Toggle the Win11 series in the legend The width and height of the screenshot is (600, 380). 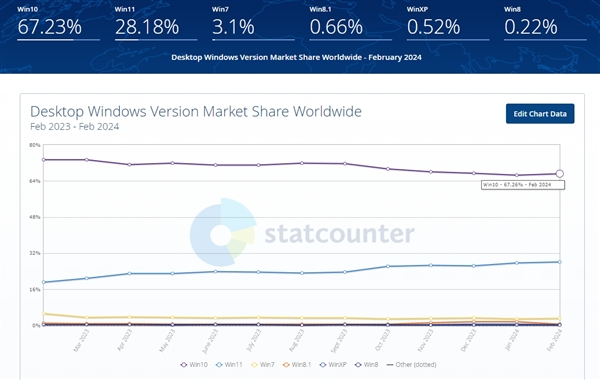point(229,365)
